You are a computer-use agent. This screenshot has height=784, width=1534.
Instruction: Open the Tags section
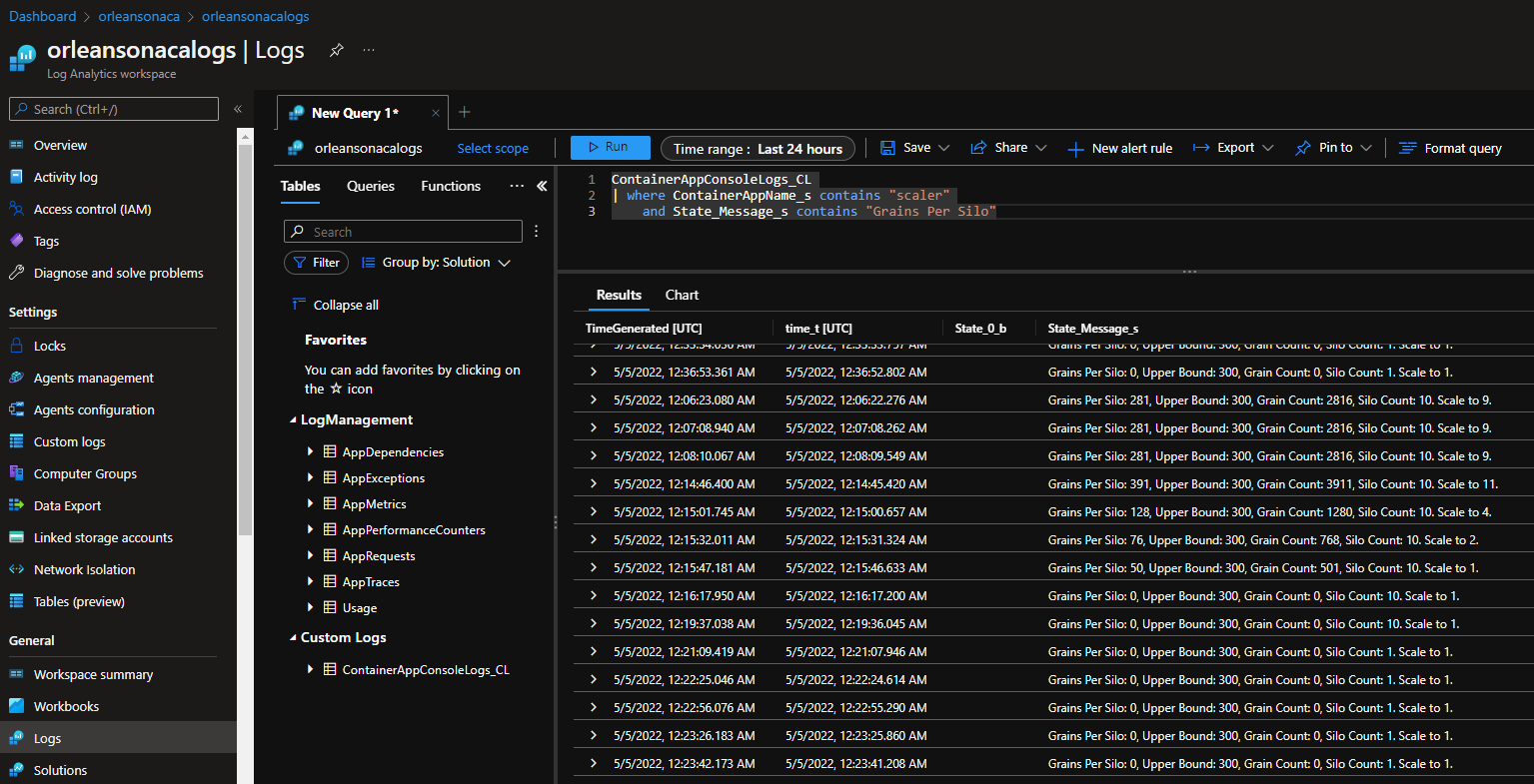pos(46,241)
